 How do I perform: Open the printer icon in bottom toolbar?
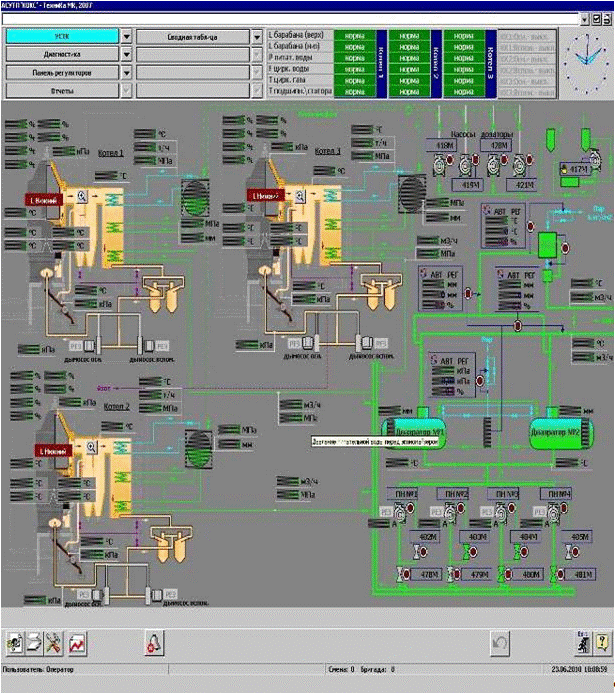click(34, 641)
